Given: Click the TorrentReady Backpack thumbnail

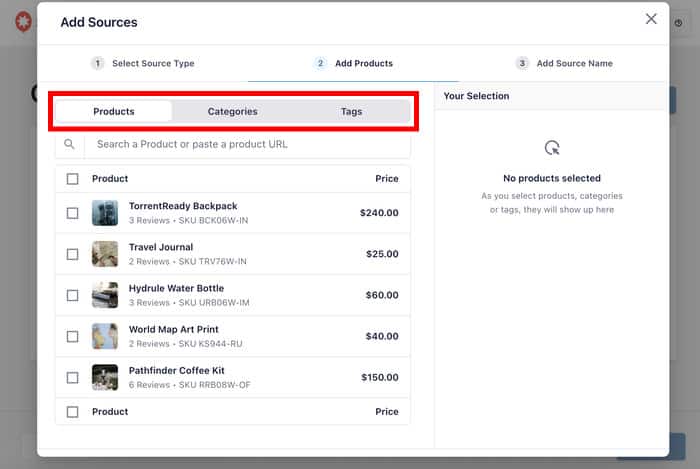Looking at the screenshot, I should (105, 213).
